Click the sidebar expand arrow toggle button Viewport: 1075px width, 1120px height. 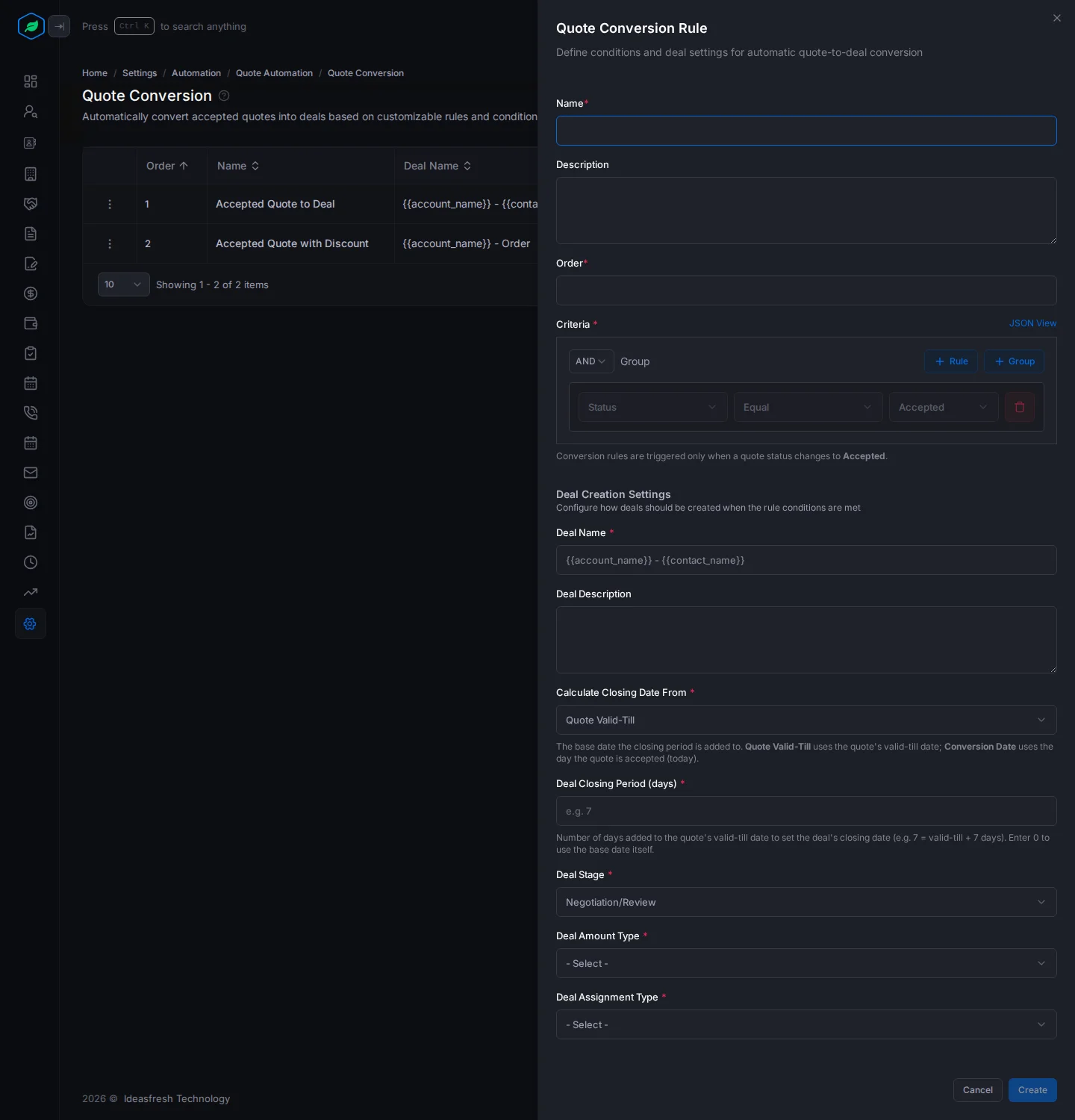pos(59,26)
